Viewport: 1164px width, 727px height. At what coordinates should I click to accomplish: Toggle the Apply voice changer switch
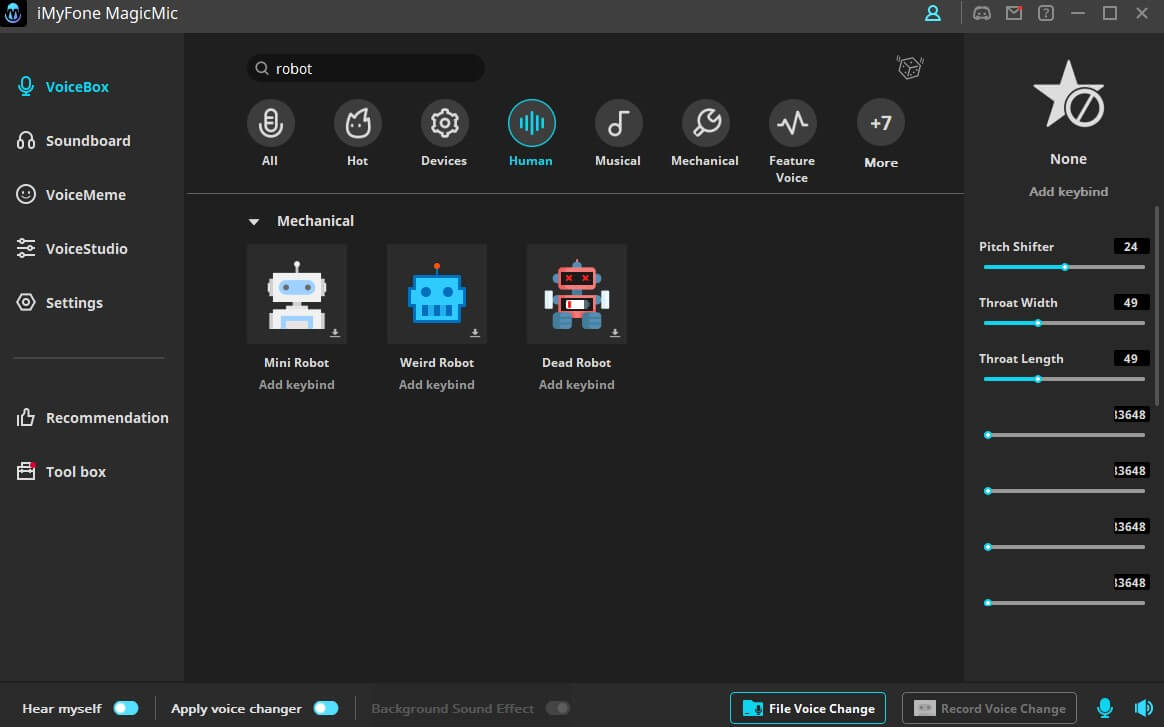(326, 708)
